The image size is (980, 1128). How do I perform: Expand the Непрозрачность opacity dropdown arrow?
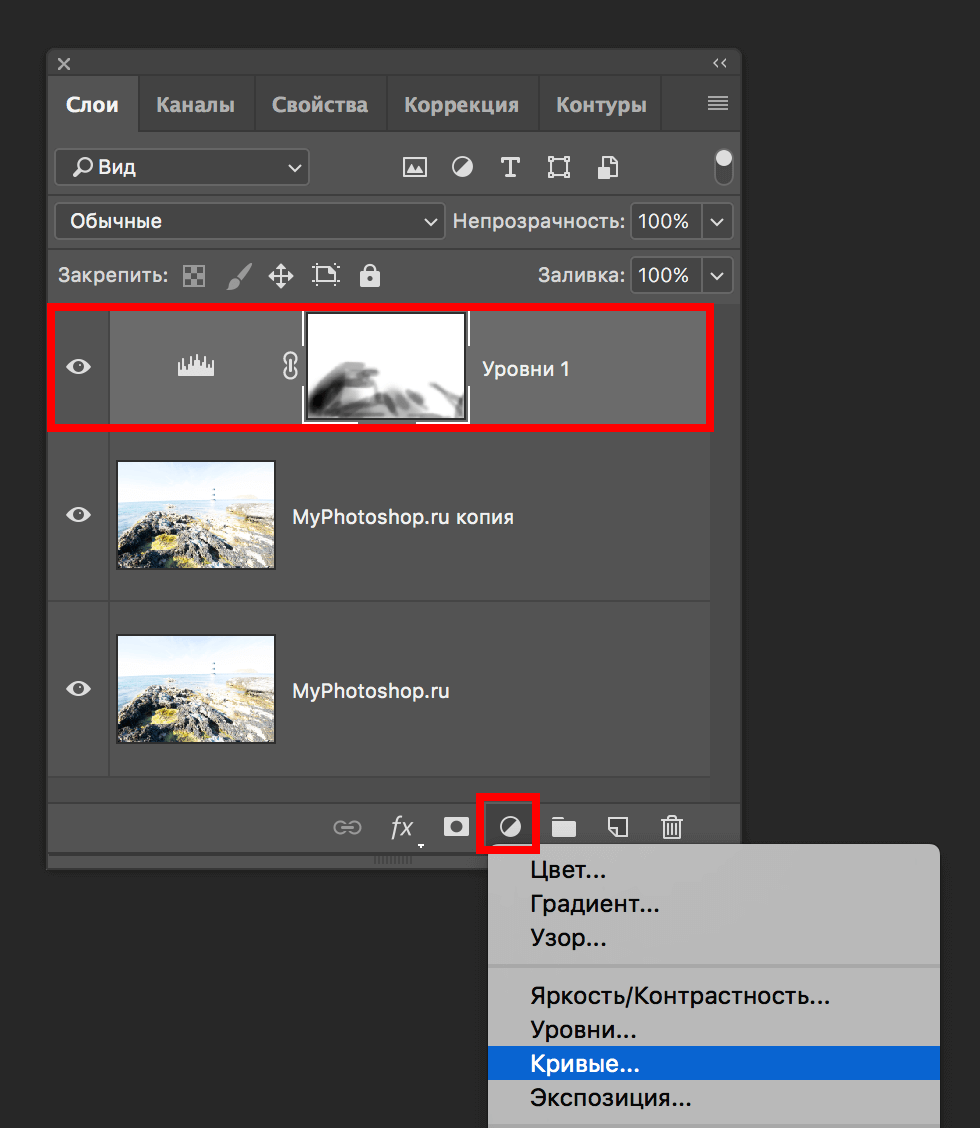pos(717,221)
